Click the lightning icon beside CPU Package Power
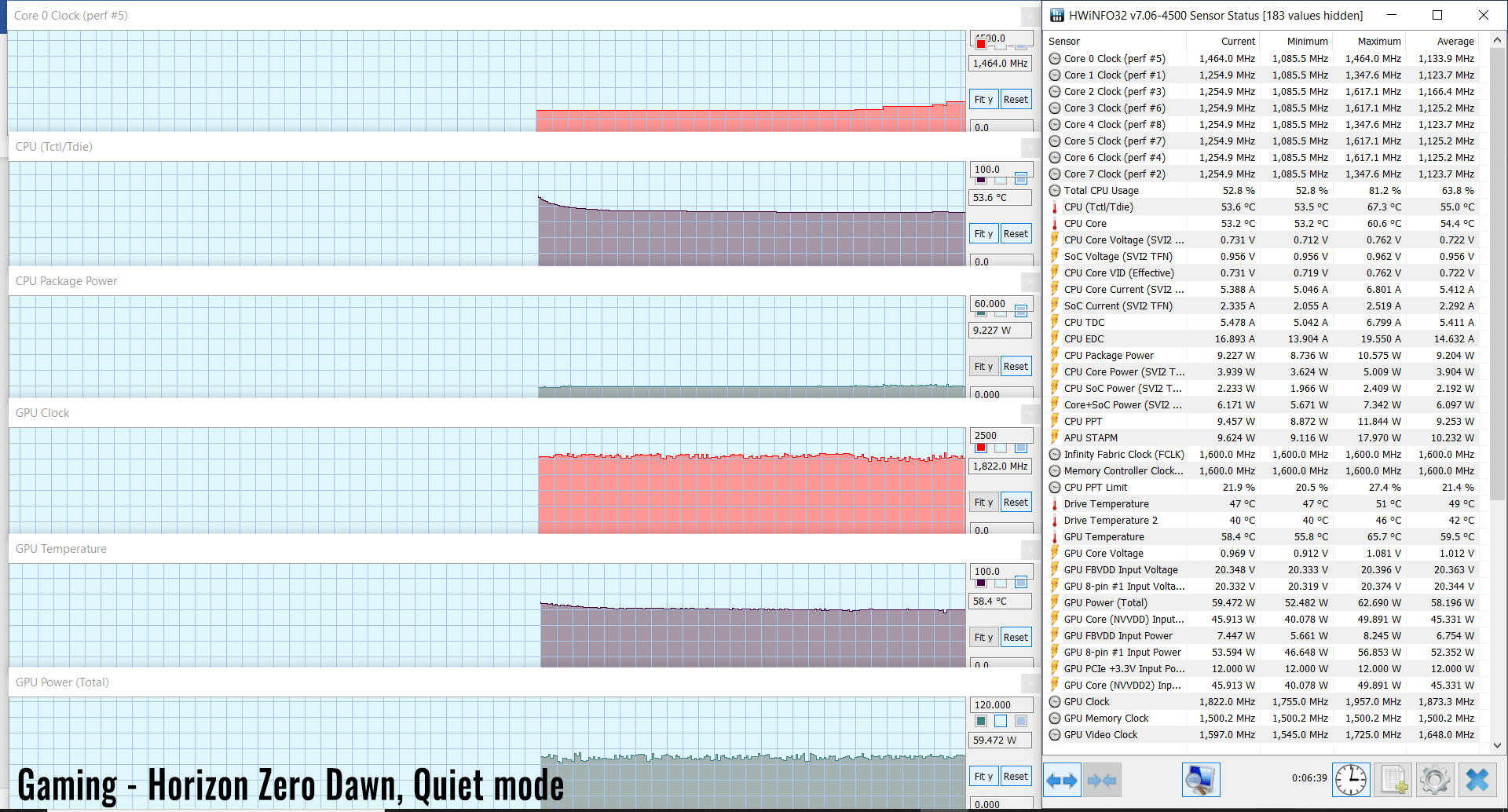 click(1055, 356)
